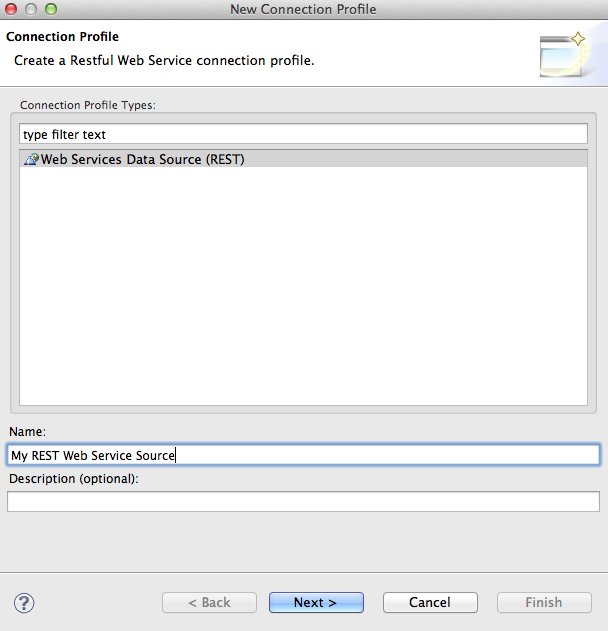Image resolution: width=608 pixels, height=631 pixels.
Task: Go to the next wizard page with Next
Action: pos(316,602)
